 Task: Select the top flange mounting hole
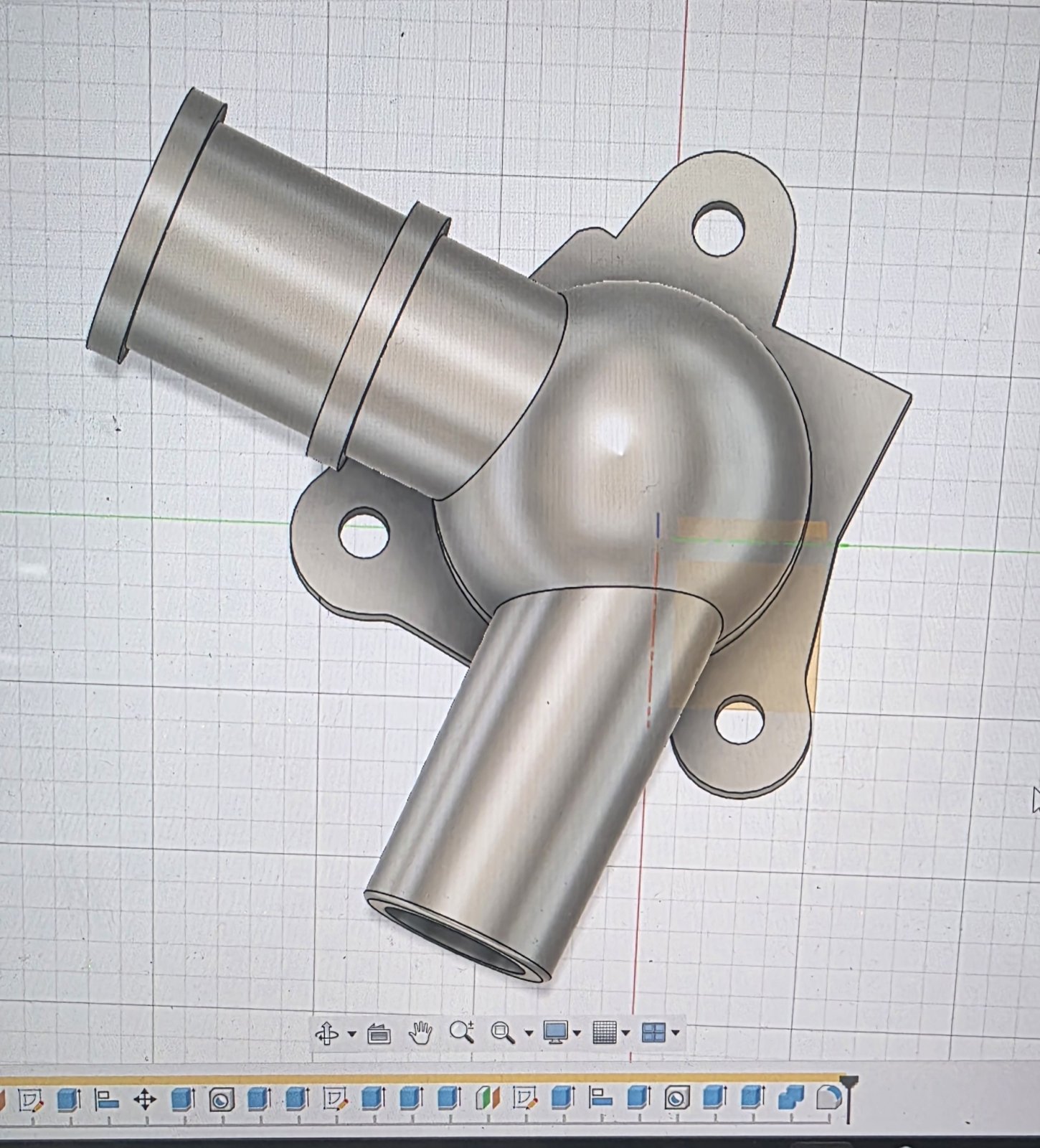[x=719, y=227]
